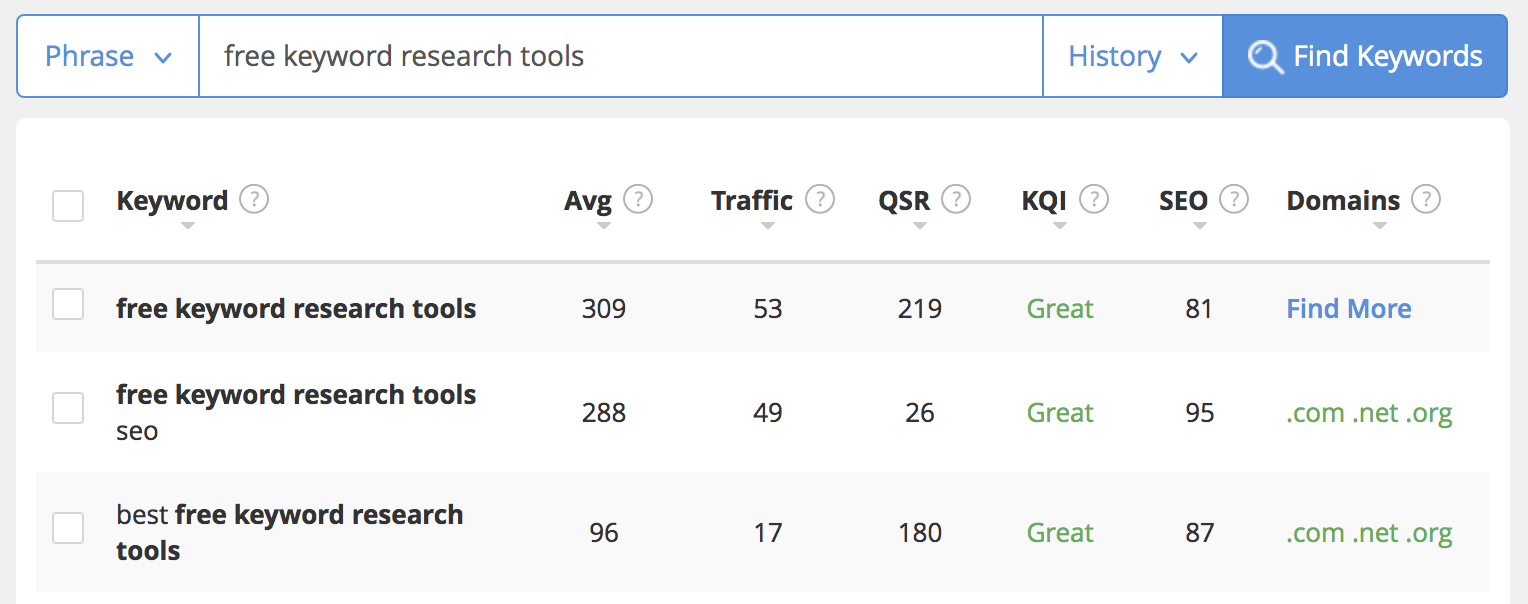Click the Find Keywords button

(x=1365, y=56)
